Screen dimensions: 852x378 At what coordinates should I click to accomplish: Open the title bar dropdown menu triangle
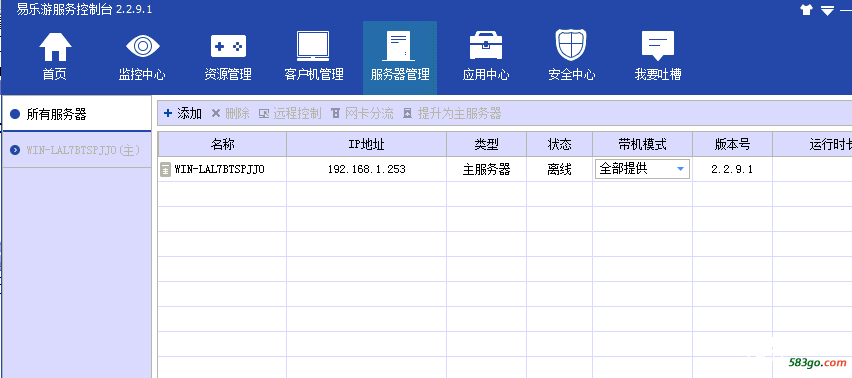point(827,10)
